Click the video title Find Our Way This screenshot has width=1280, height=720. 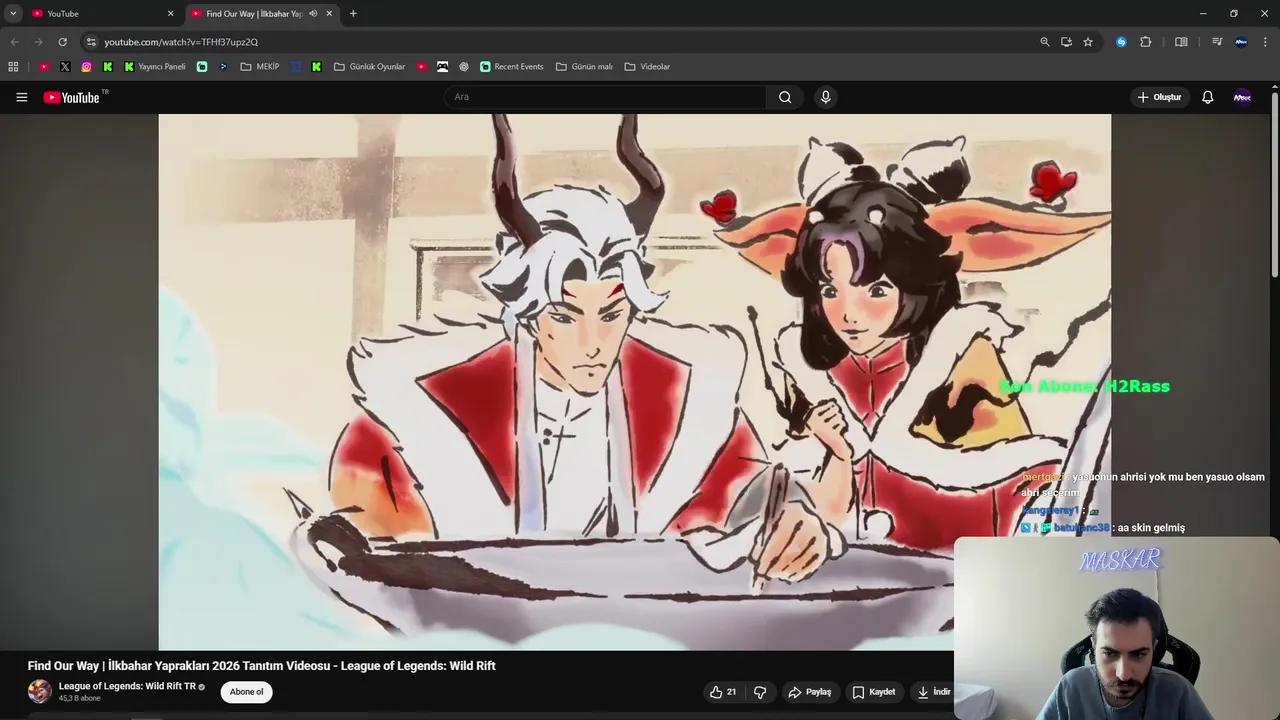262,666
